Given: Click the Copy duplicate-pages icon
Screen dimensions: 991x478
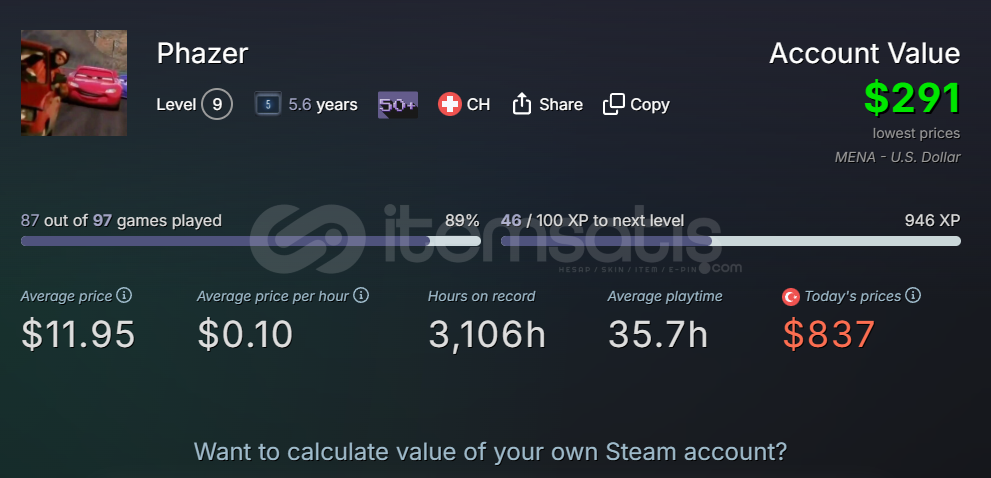Looking at the screenshot, I should pos(614,104).
